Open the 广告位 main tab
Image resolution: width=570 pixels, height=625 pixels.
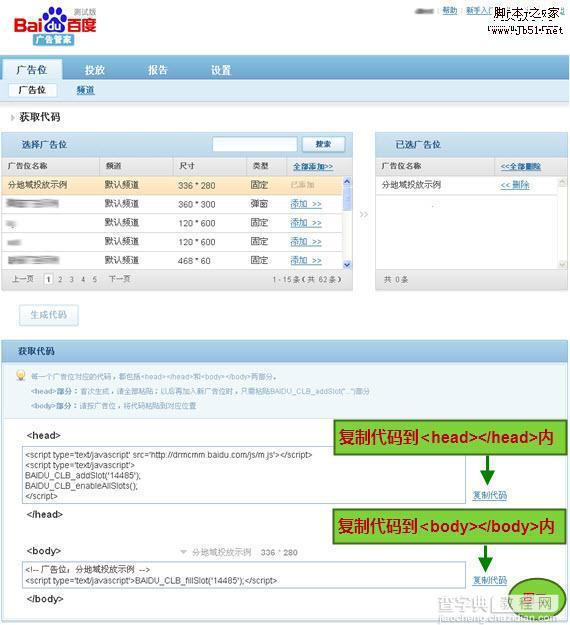point(32,70)
